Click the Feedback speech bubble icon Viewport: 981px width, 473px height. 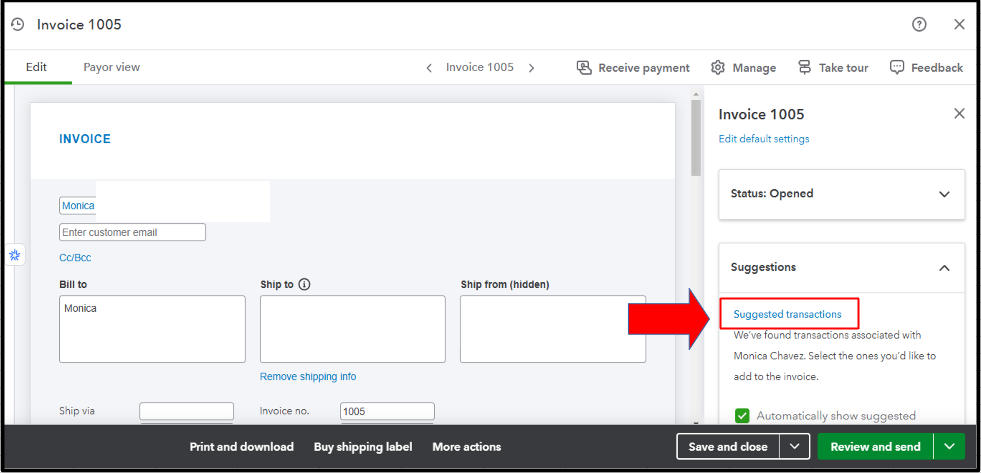point(897,68)
